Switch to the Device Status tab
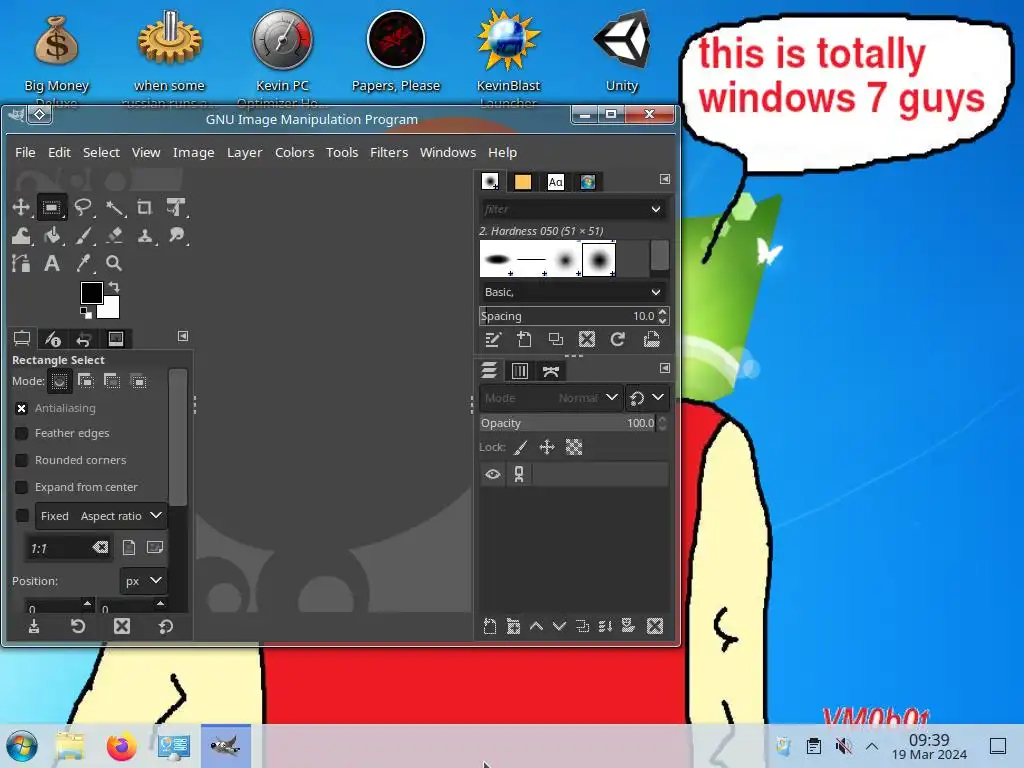 53,338
